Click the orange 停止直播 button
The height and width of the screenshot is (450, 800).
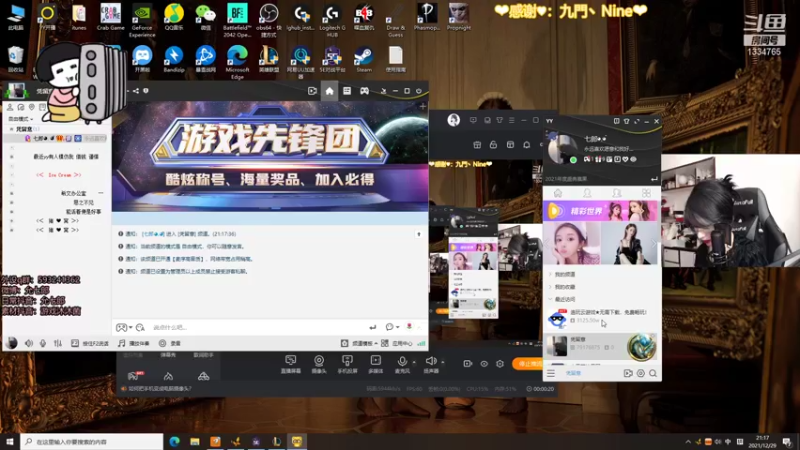point(528,364)
